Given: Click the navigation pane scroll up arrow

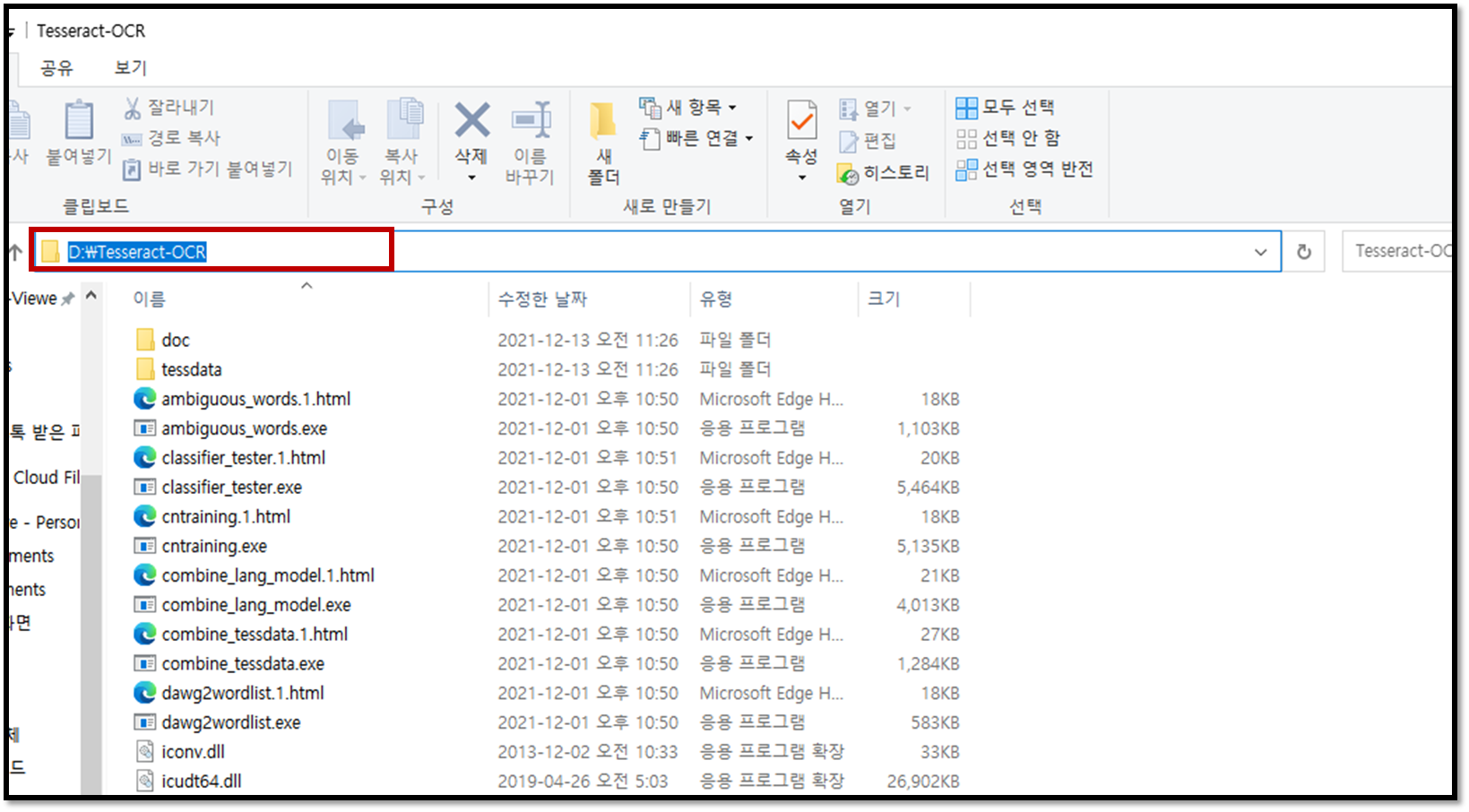Looking at the screenshot, I should pyautogui.click(x=91, y=295).
